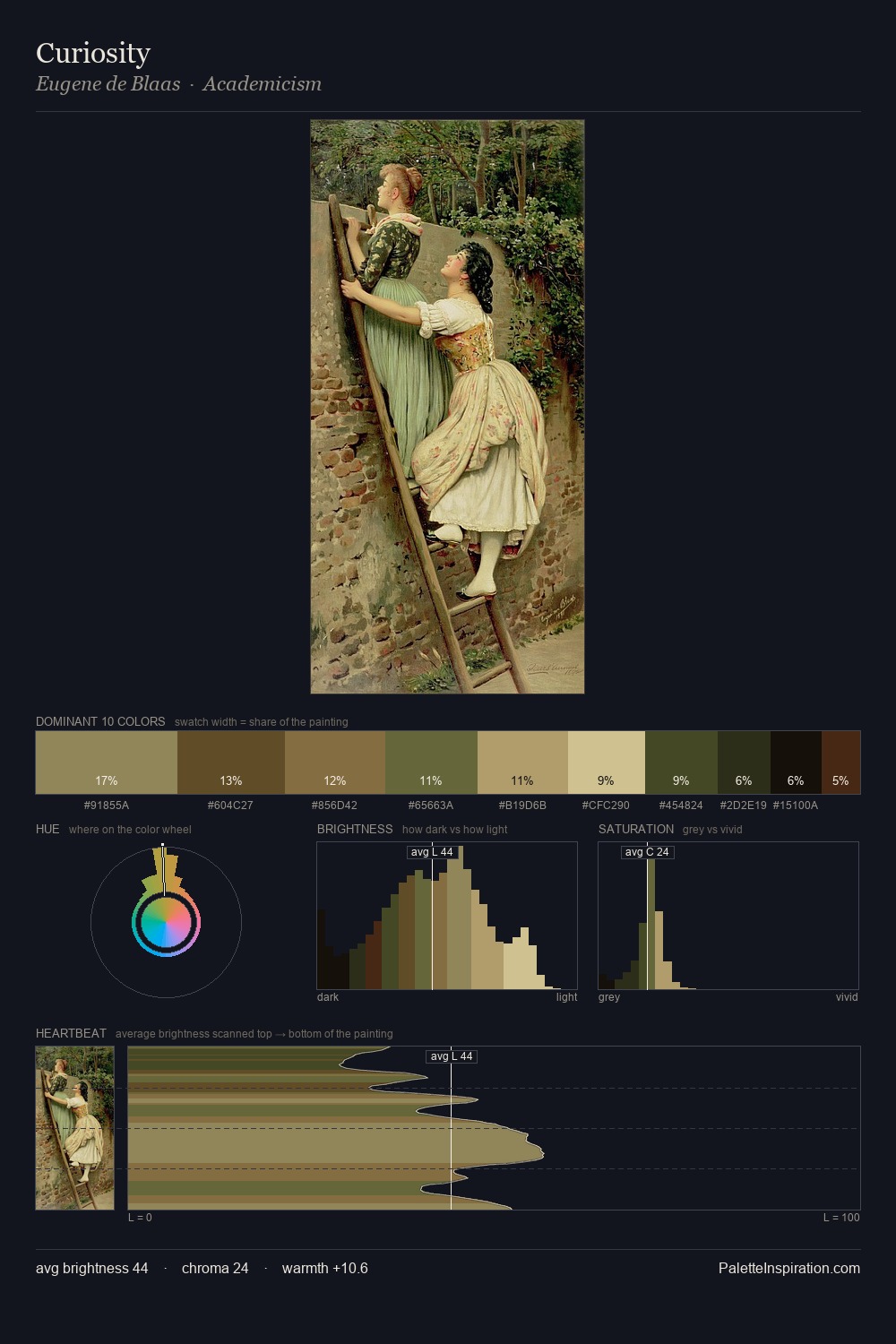Image resolution: width=896 pixels, height=1344 pixels.
Task: Click the 'dark' axis label
Action: [x=328, y=997]
